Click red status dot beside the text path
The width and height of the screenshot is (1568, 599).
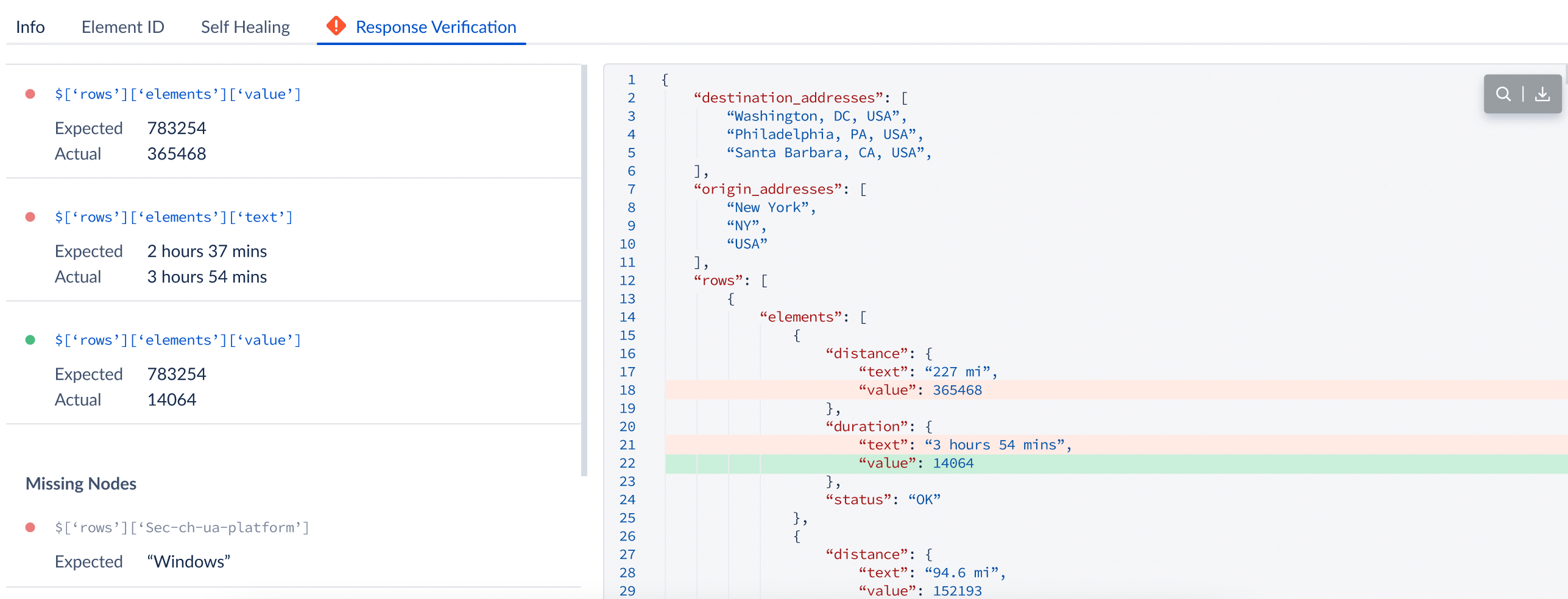30,217
